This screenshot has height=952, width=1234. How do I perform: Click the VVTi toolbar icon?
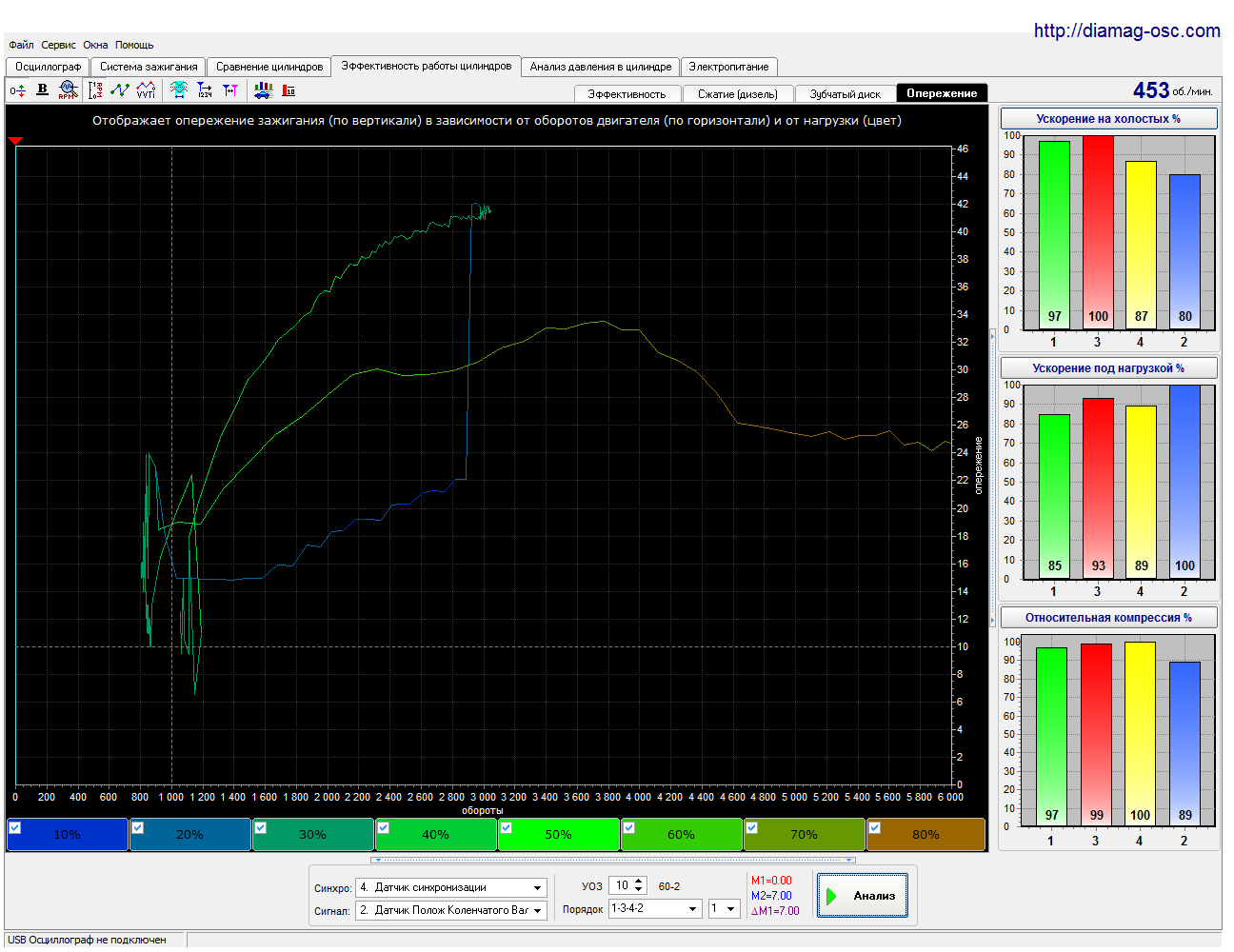146,89
